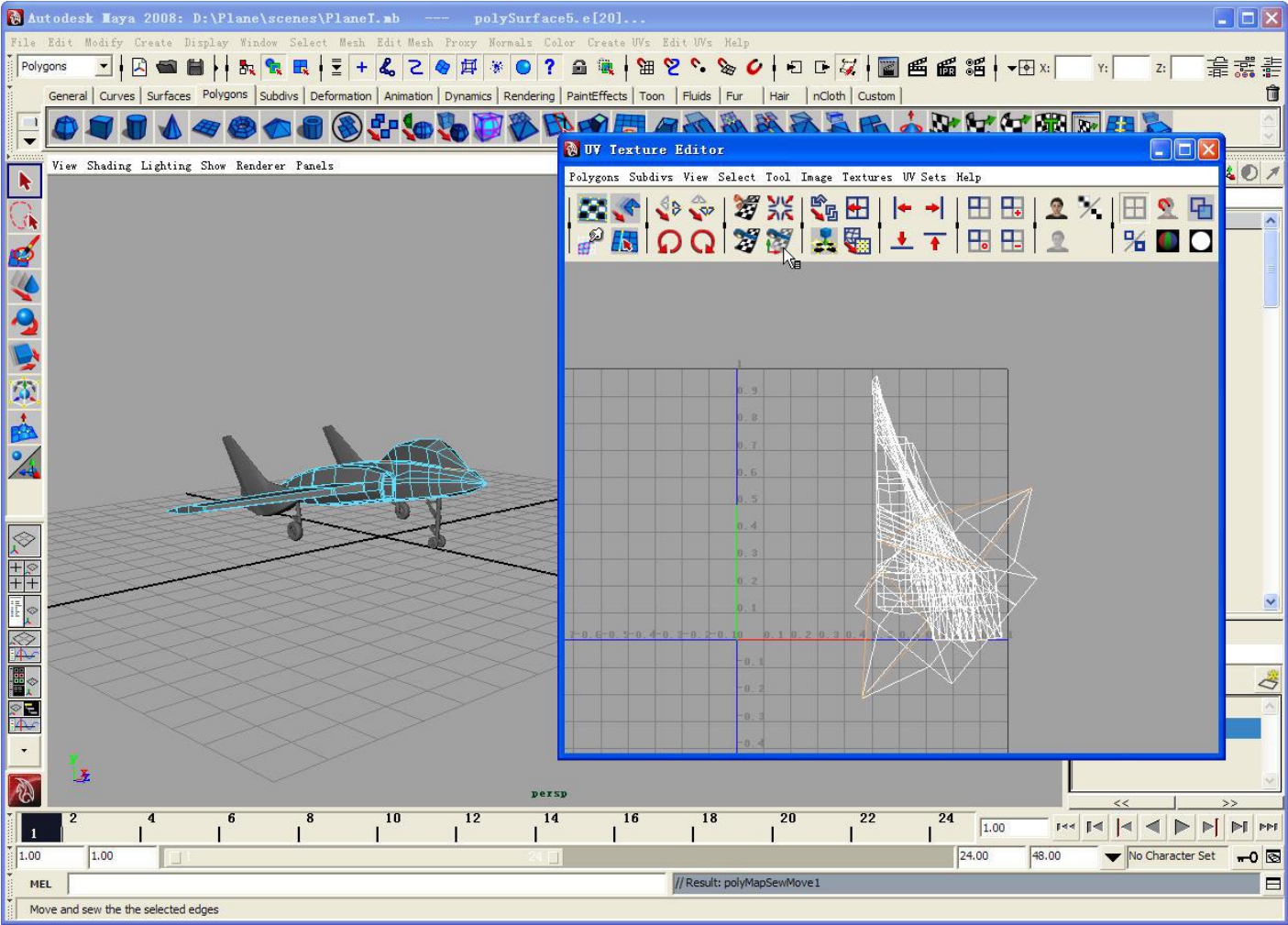The width and height of the screenshot is (1288, 925).
Task: Open the Polygons menu set dropdown
Action: [104, 66]
